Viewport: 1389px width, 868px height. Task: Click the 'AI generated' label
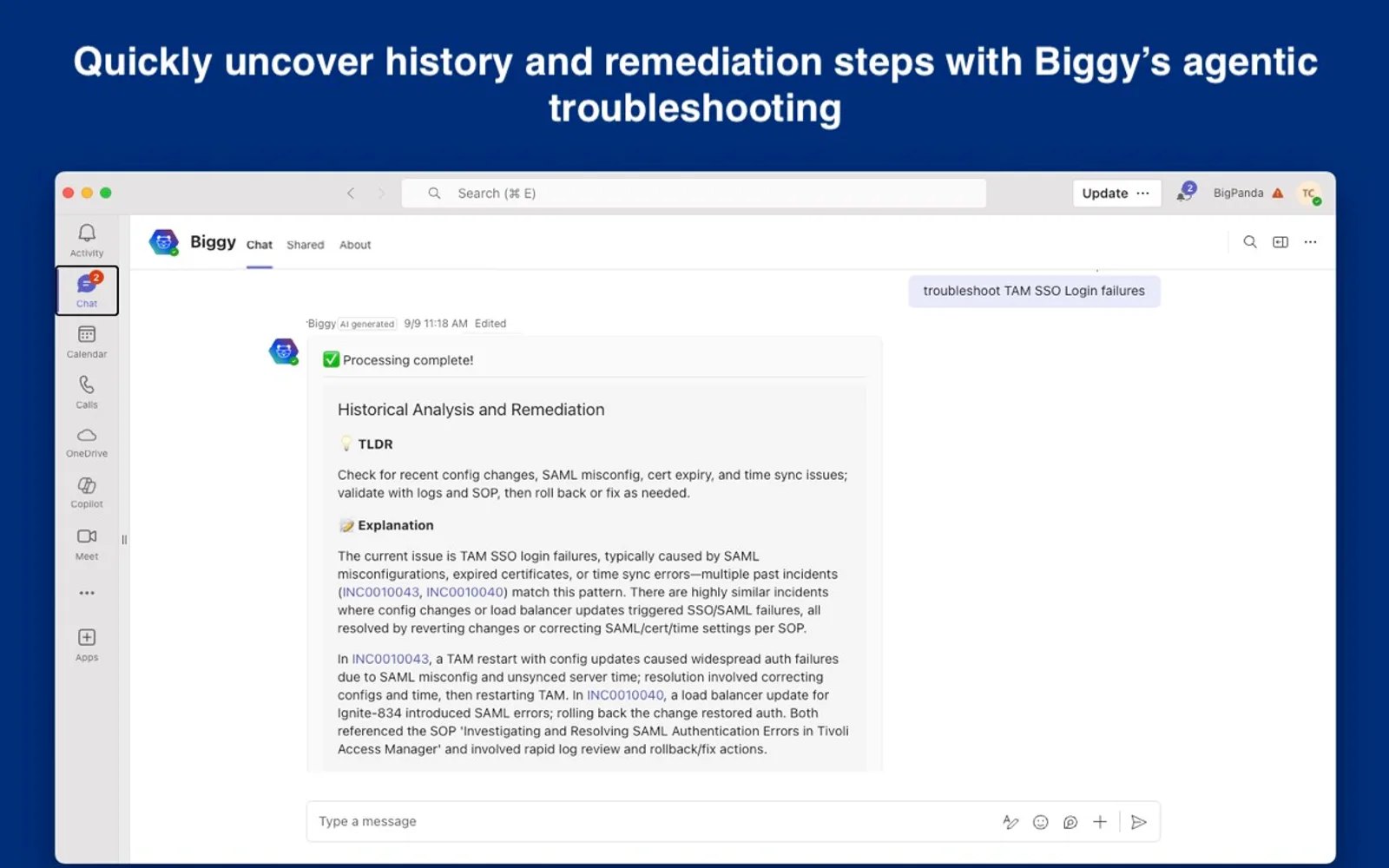point(367,325)
